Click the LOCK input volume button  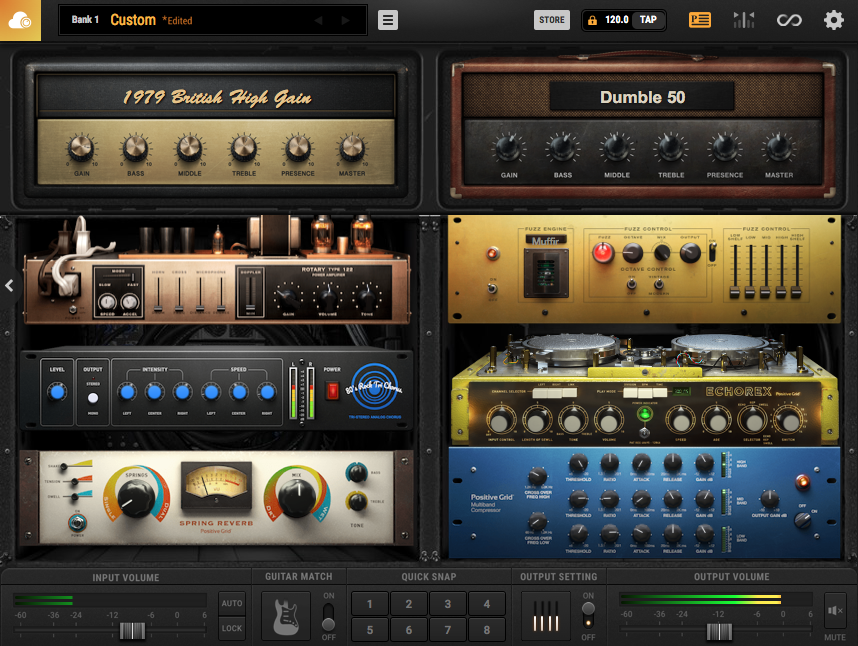(x=232, y=628)
